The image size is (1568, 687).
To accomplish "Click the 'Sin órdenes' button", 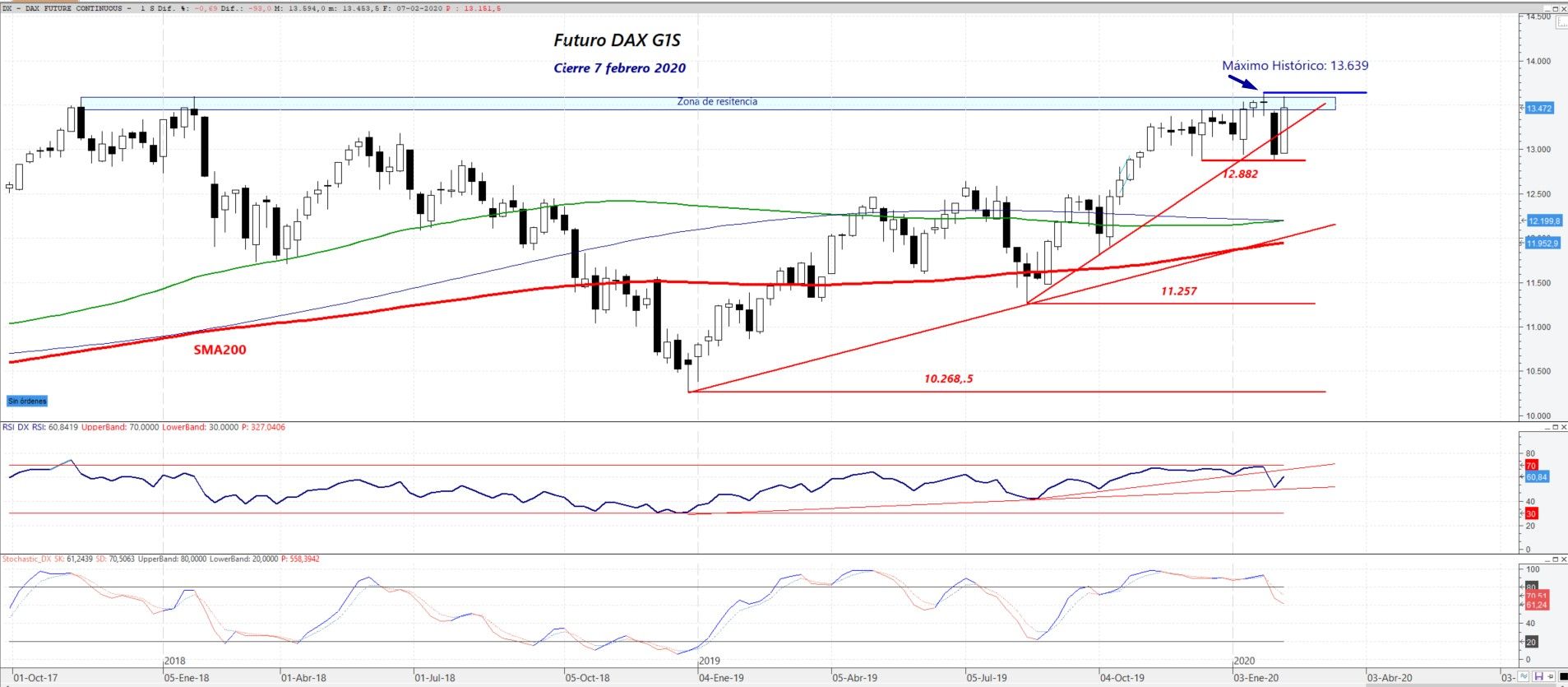I will [x=27, y=402].
